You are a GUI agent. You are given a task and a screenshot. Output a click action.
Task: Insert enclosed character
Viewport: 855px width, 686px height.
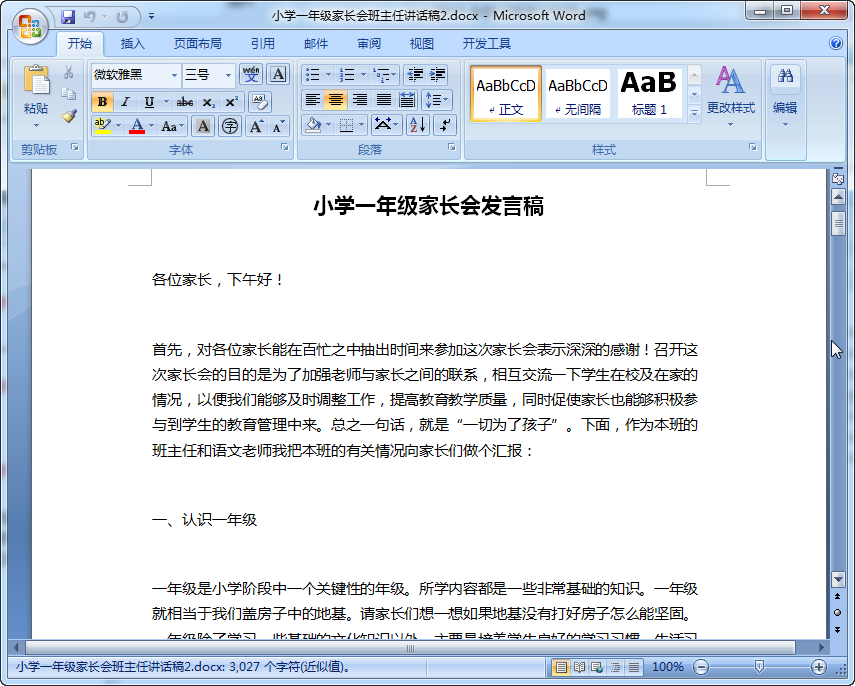[x=230, y=127]
